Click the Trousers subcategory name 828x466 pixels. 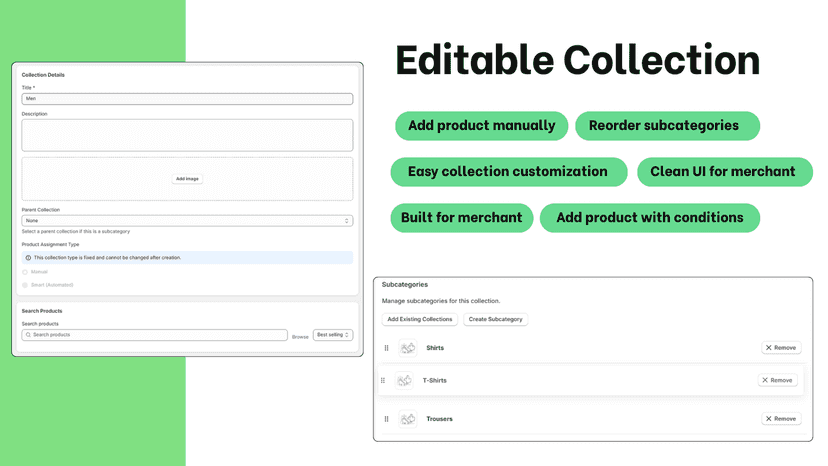[439, 419]
